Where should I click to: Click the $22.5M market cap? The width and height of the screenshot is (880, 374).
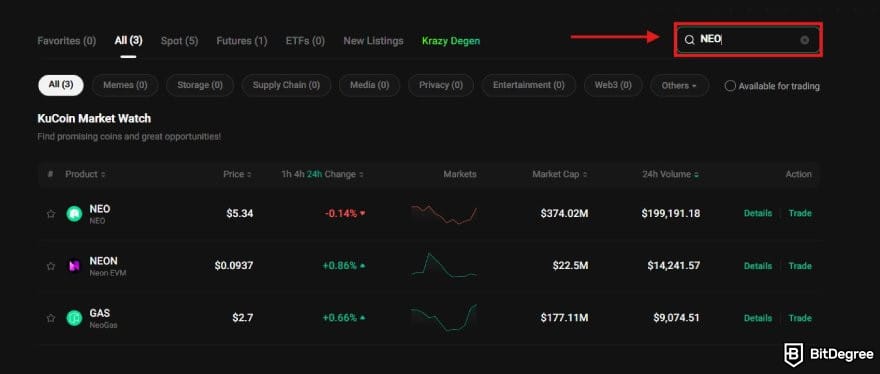point(570,266)
